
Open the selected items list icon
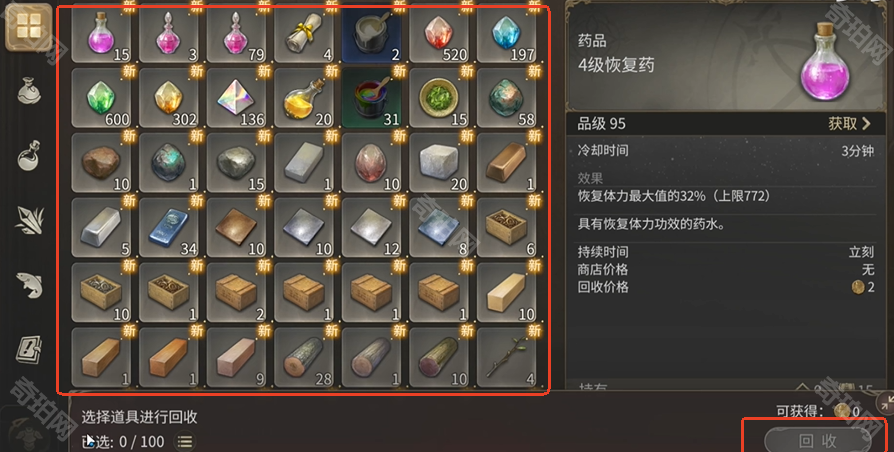tap(185, 441)
